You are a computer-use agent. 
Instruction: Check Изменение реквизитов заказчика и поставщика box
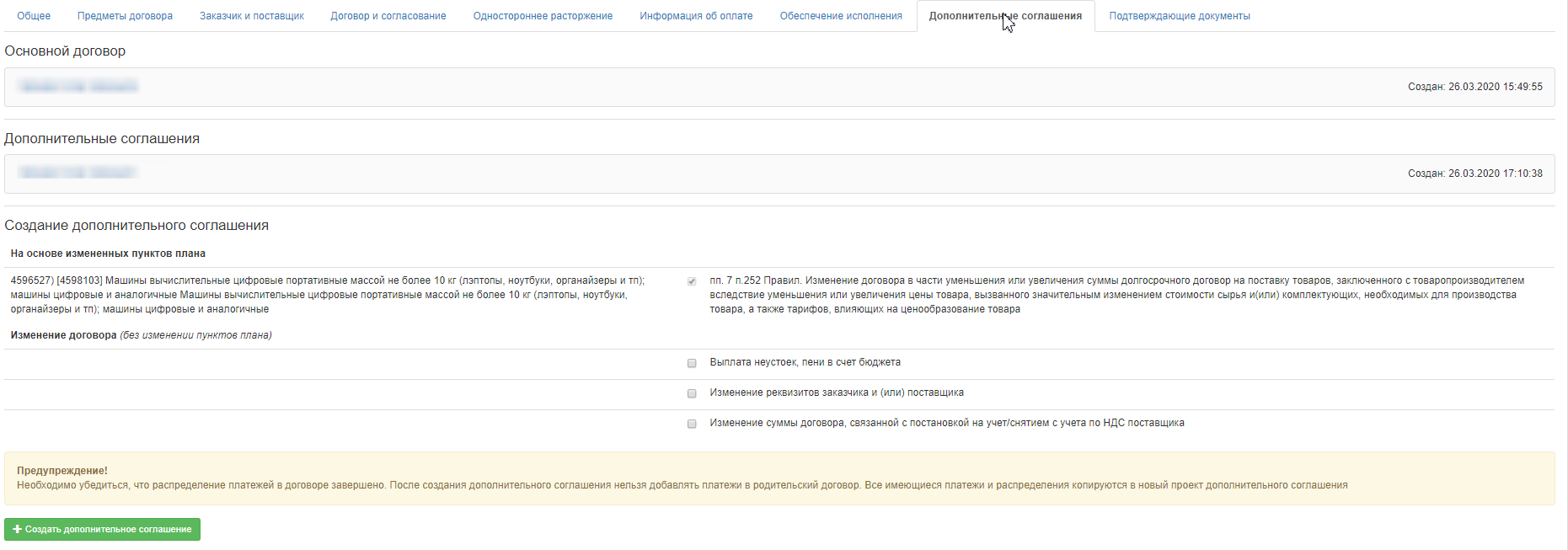coord(692,393)
